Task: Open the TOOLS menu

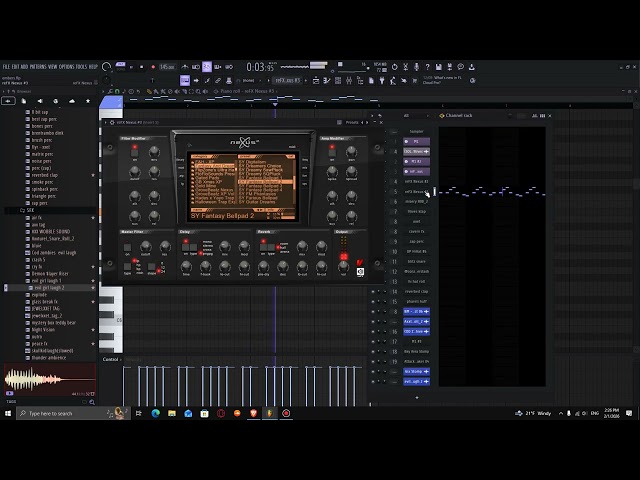Action: (x=82, y=67)
